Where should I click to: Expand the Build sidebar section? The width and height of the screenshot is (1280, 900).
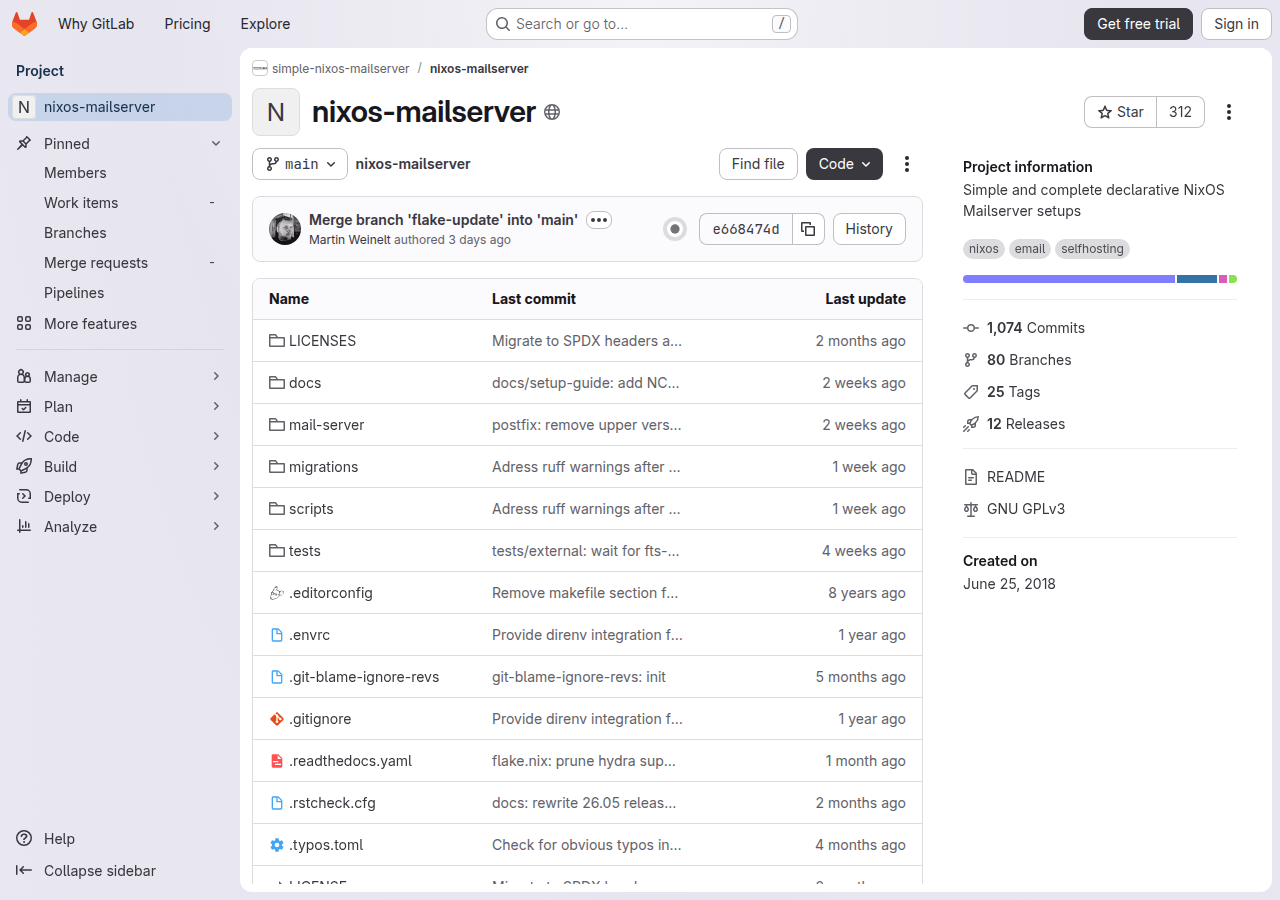(x=120, y=467)
